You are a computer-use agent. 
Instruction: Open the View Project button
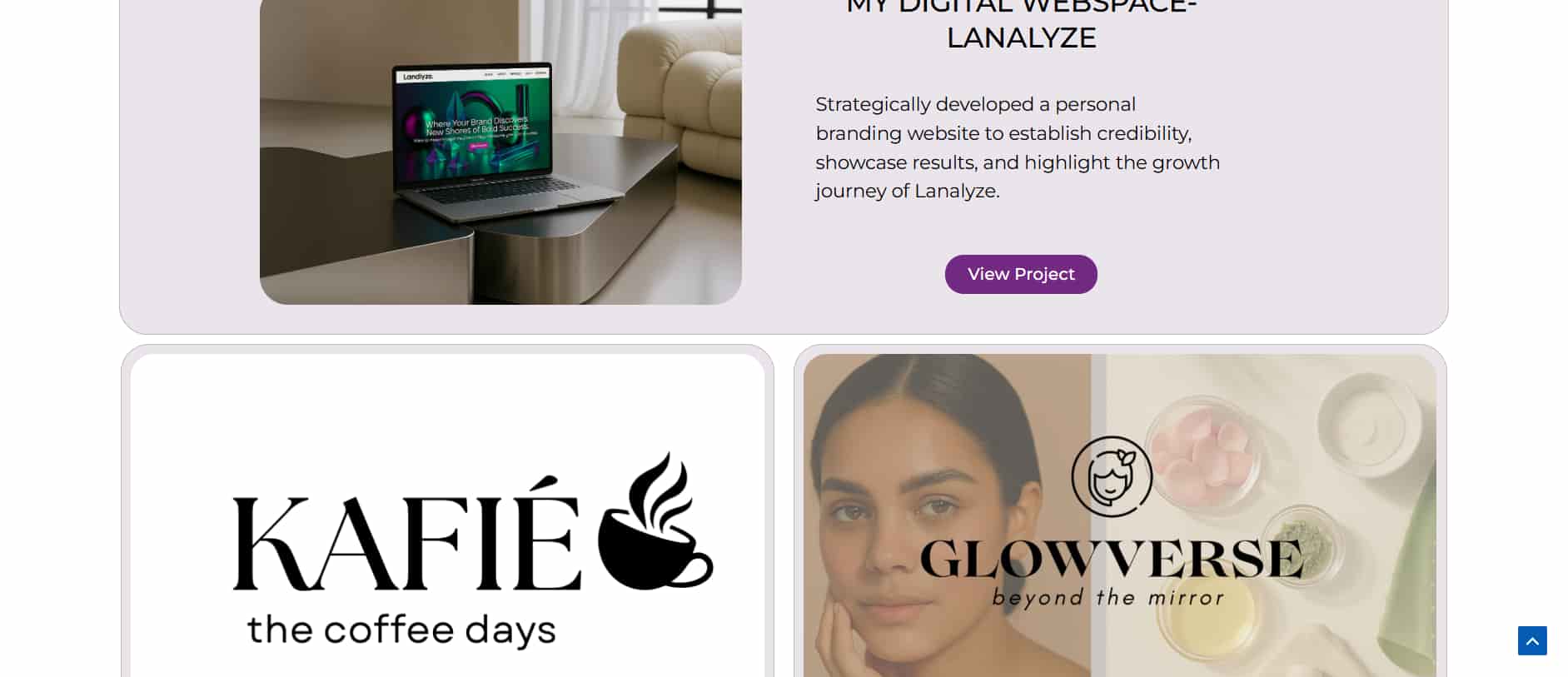1021,274
